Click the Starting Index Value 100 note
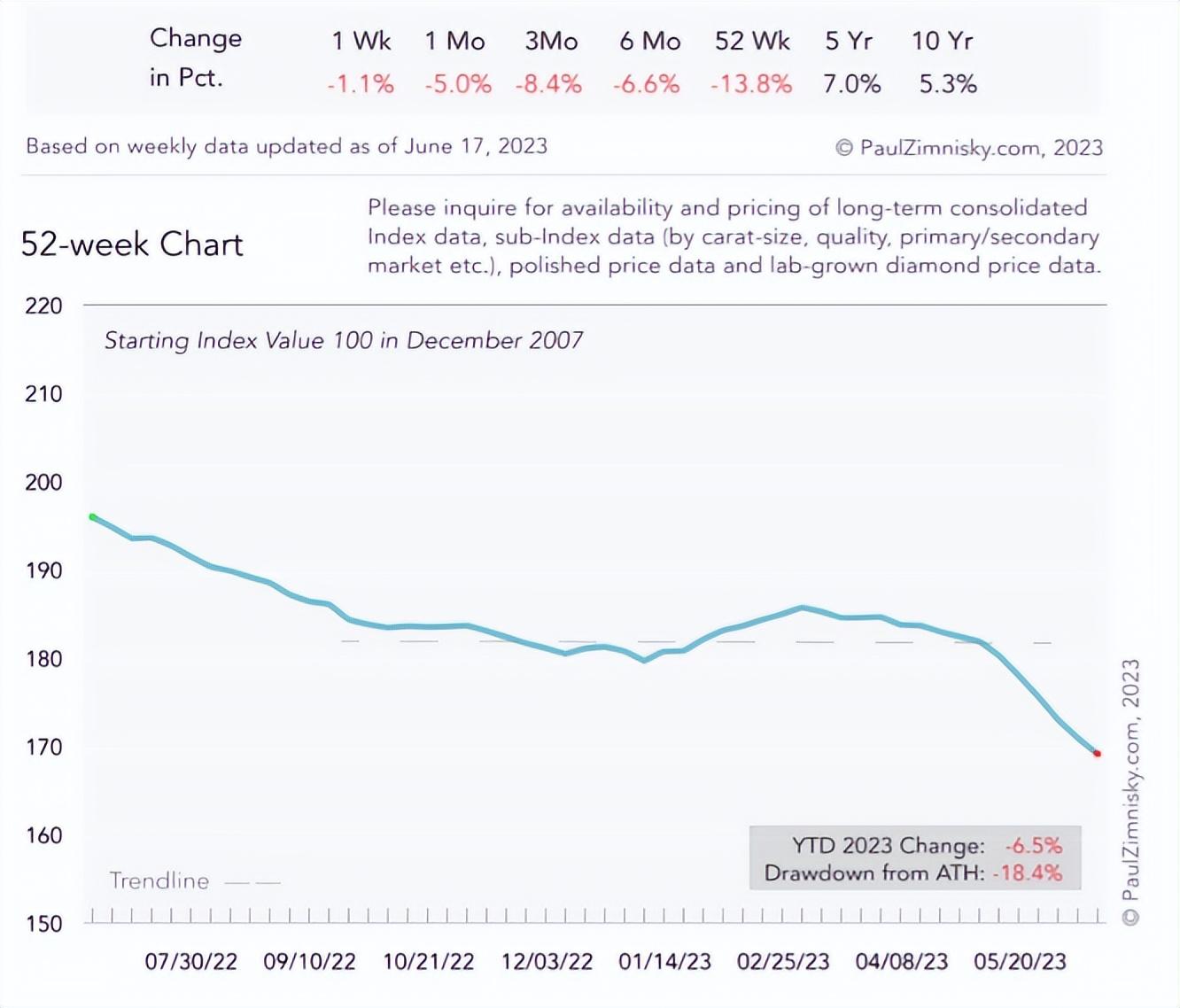This screenshot has height=1008, width=1180. click(344, 341)
